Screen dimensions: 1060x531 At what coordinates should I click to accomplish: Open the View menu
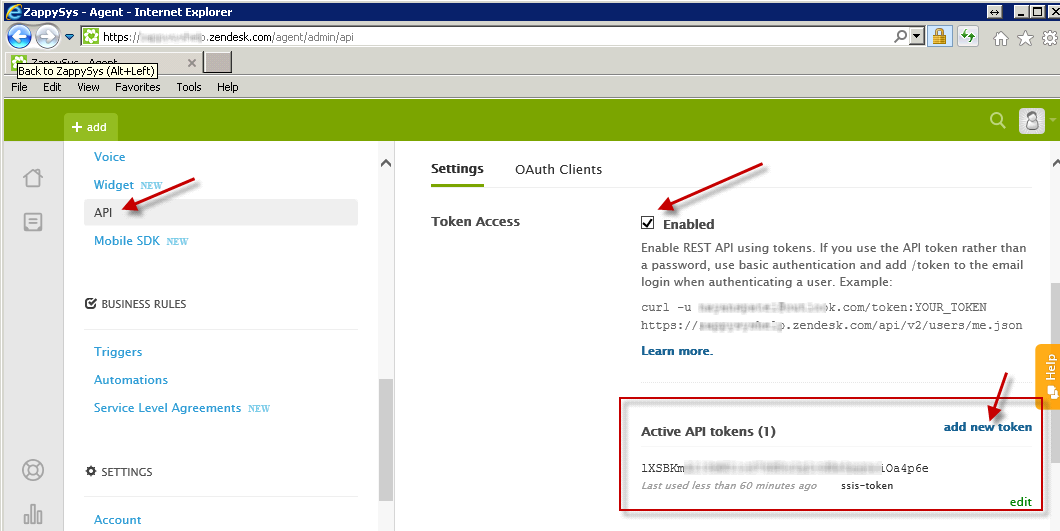(89, 87)
